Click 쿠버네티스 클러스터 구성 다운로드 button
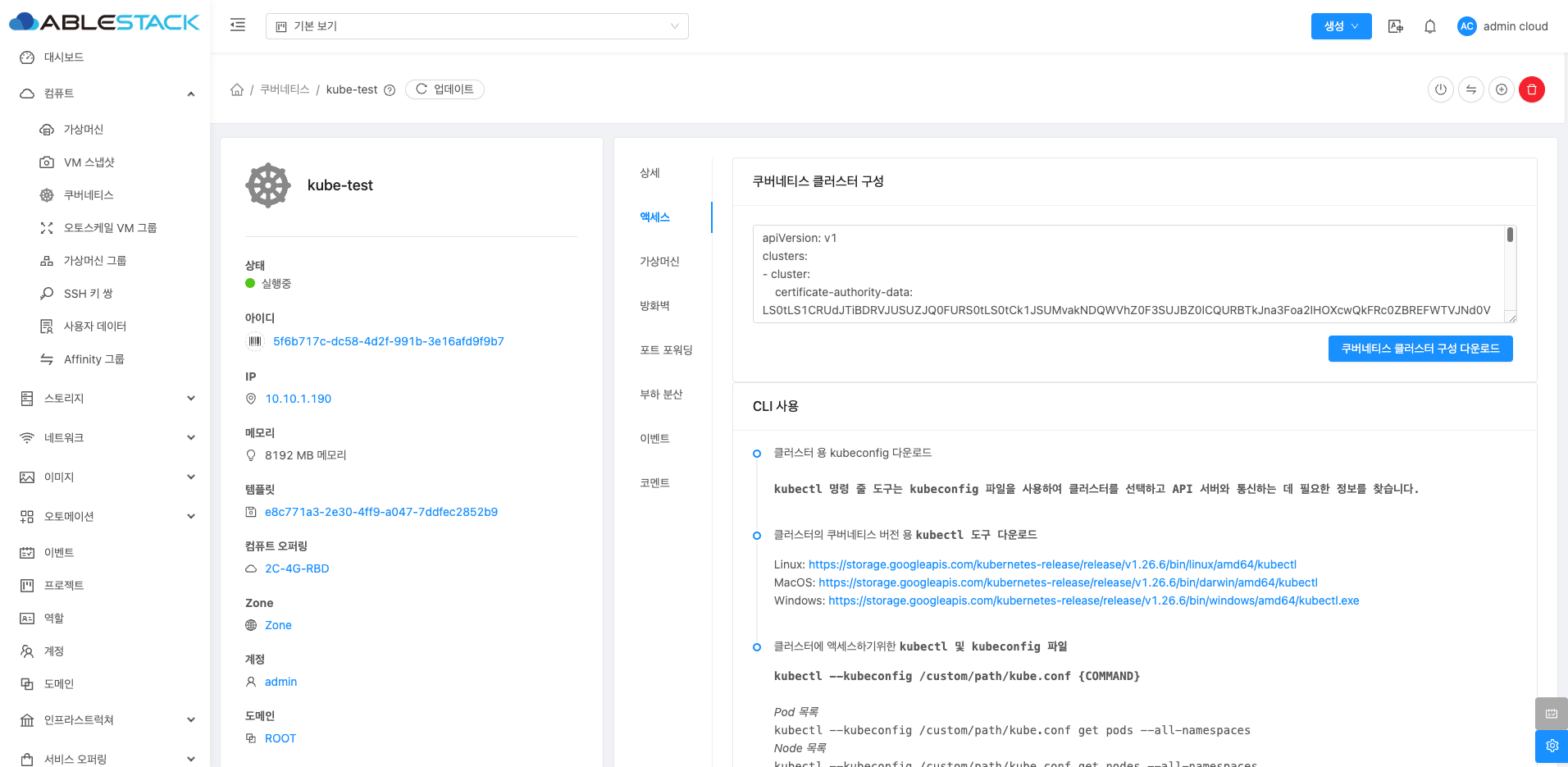Image resolution: width=1568 pixels, height=767 pixels. (1420, 349)
